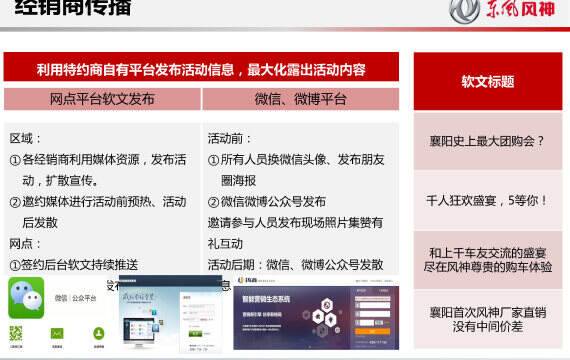Click the line 邀请参与人员发布现场照片集赞有
Screen dimensions: 570x360
coord(295,223)
